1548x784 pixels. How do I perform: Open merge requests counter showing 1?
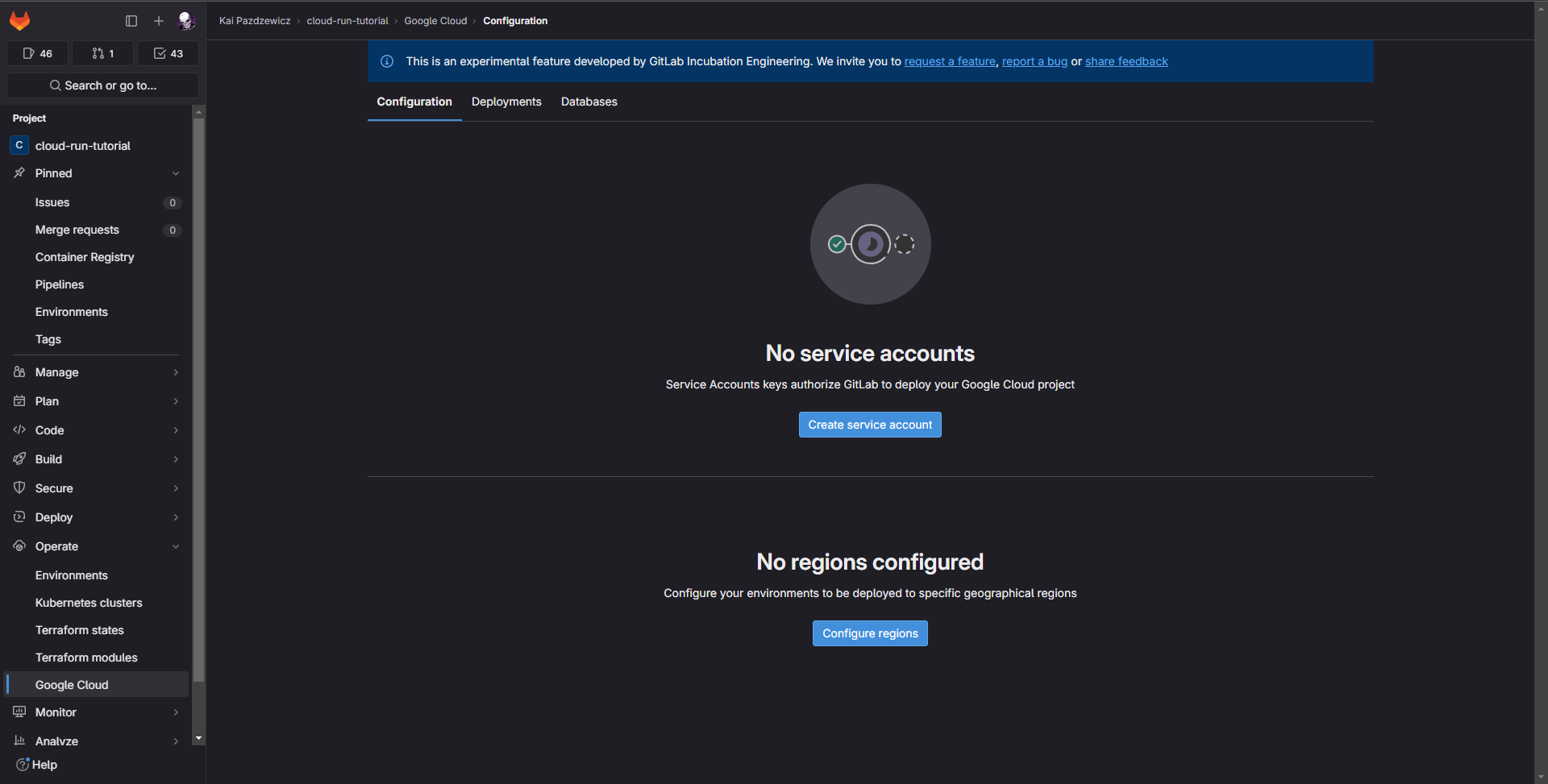[103, 53]
